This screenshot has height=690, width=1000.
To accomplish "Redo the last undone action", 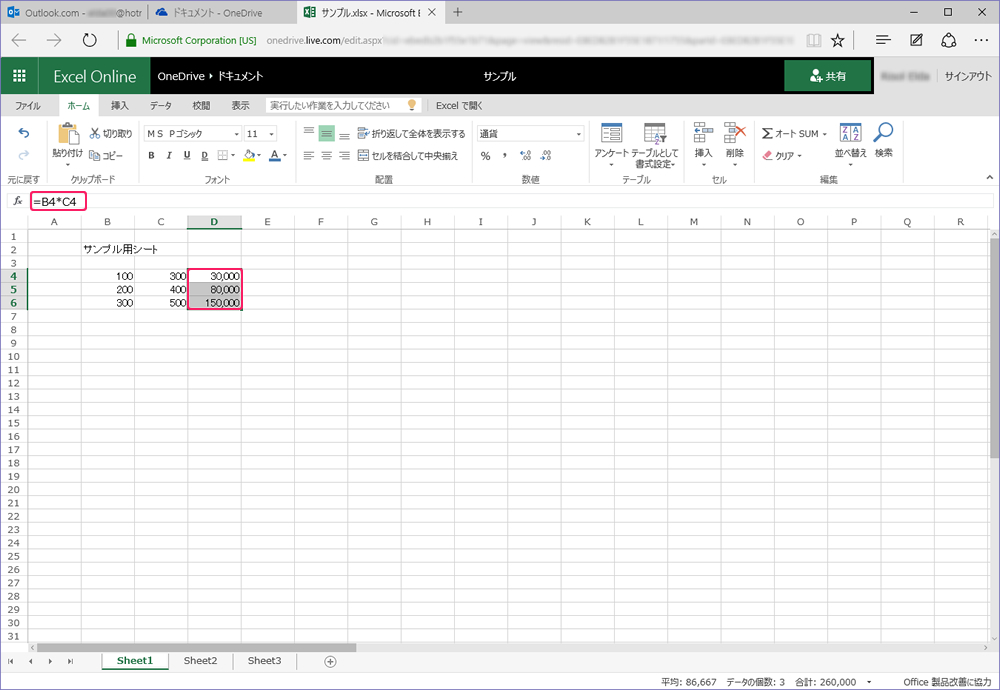I will 24,155.
